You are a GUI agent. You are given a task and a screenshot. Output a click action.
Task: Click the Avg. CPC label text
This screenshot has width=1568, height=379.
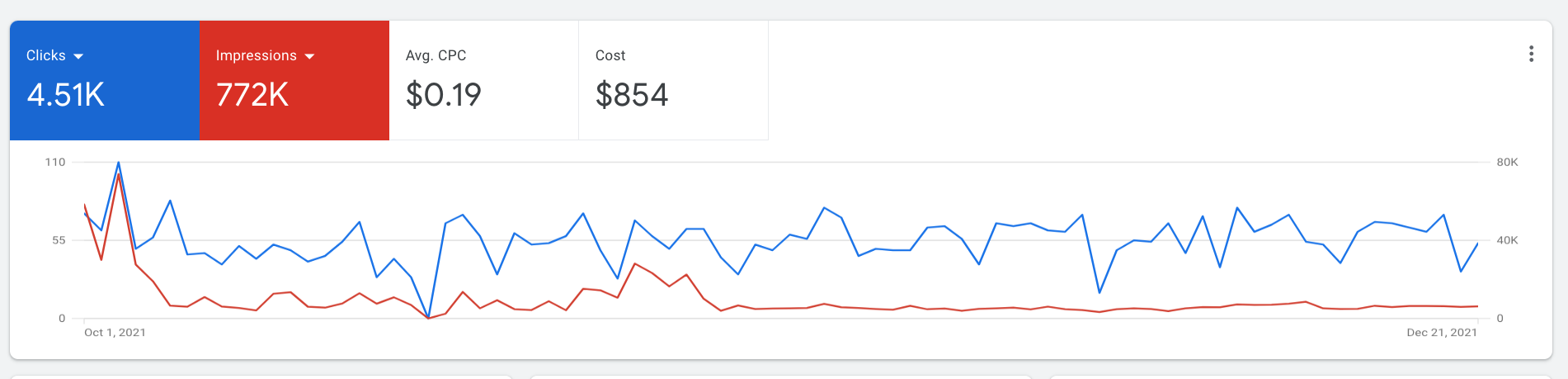pyautogui.click(x=436, y=55)
